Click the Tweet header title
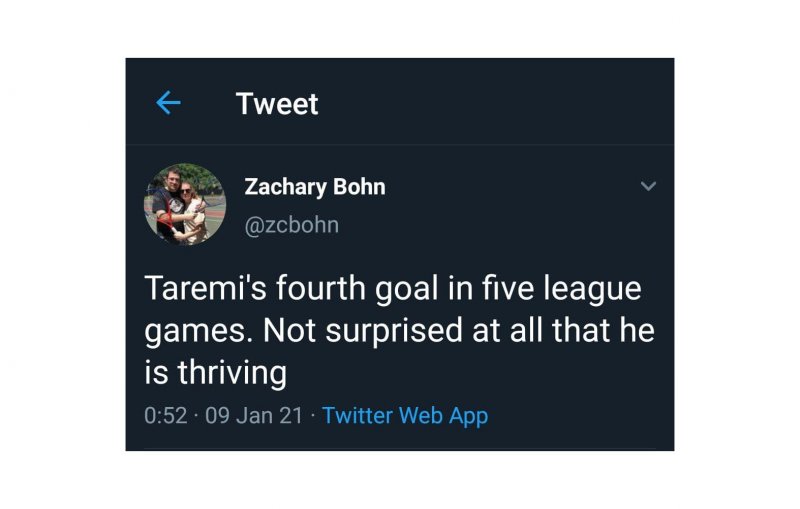Image resolution: width=800 pixels, height=509 pixels. pos(277,103)
